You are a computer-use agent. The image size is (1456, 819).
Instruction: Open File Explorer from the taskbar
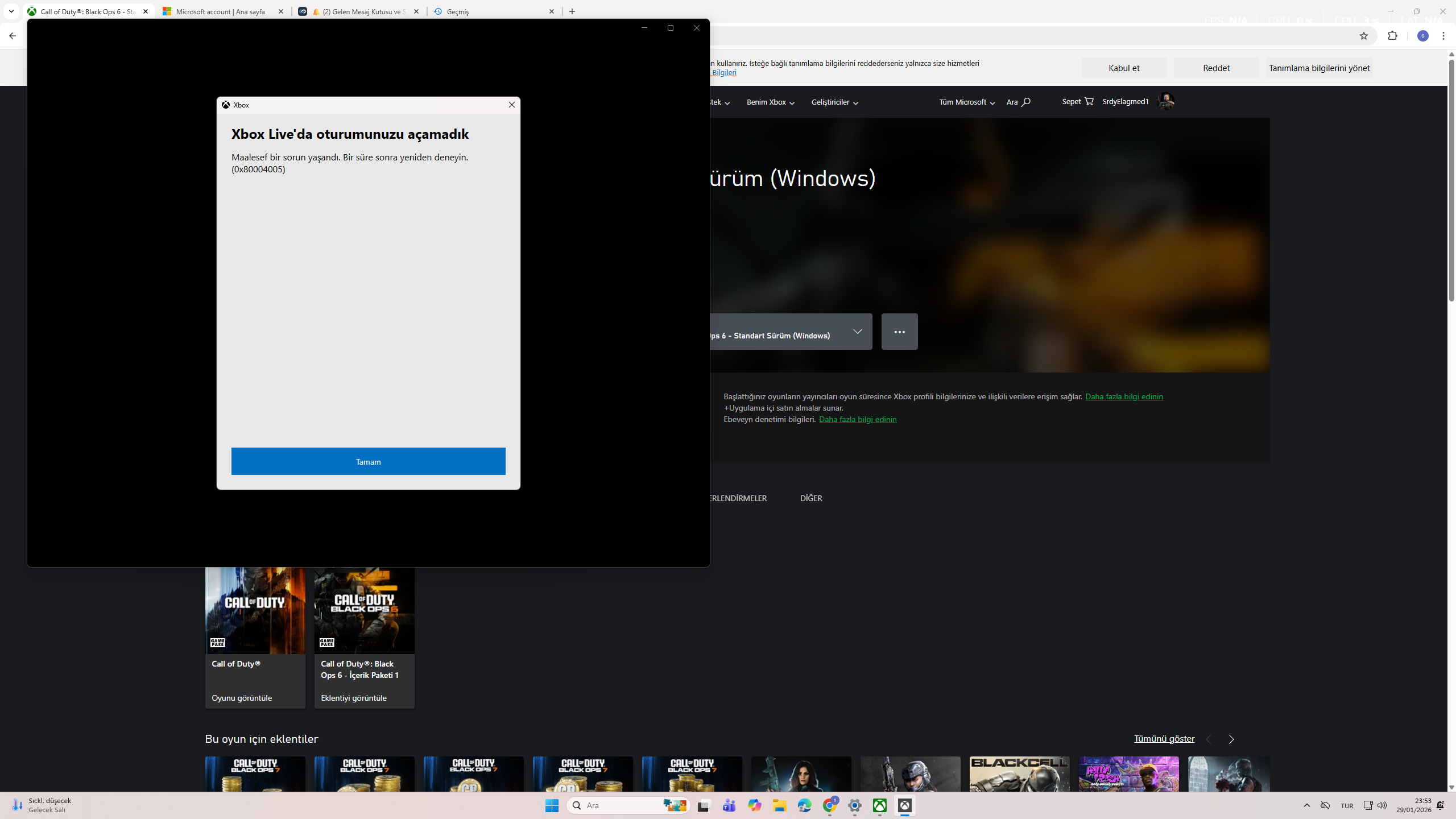point(779,805)
